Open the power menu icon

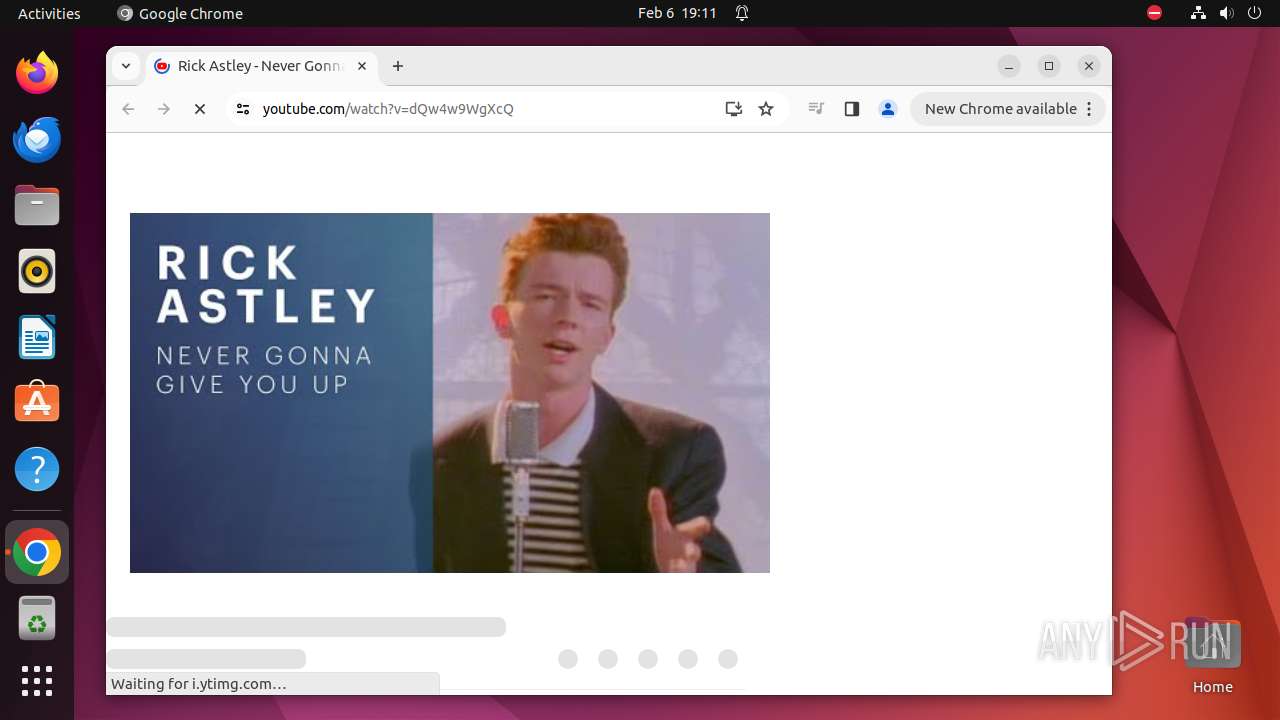click(x=1255, y=13)
